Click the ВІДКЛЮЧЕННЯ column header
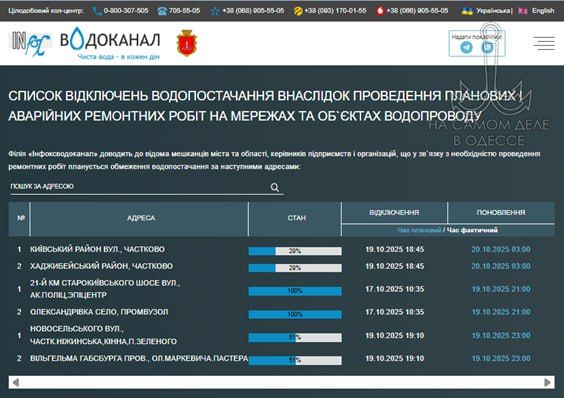Viewport: 564px width, 398px height. (394, 213)
